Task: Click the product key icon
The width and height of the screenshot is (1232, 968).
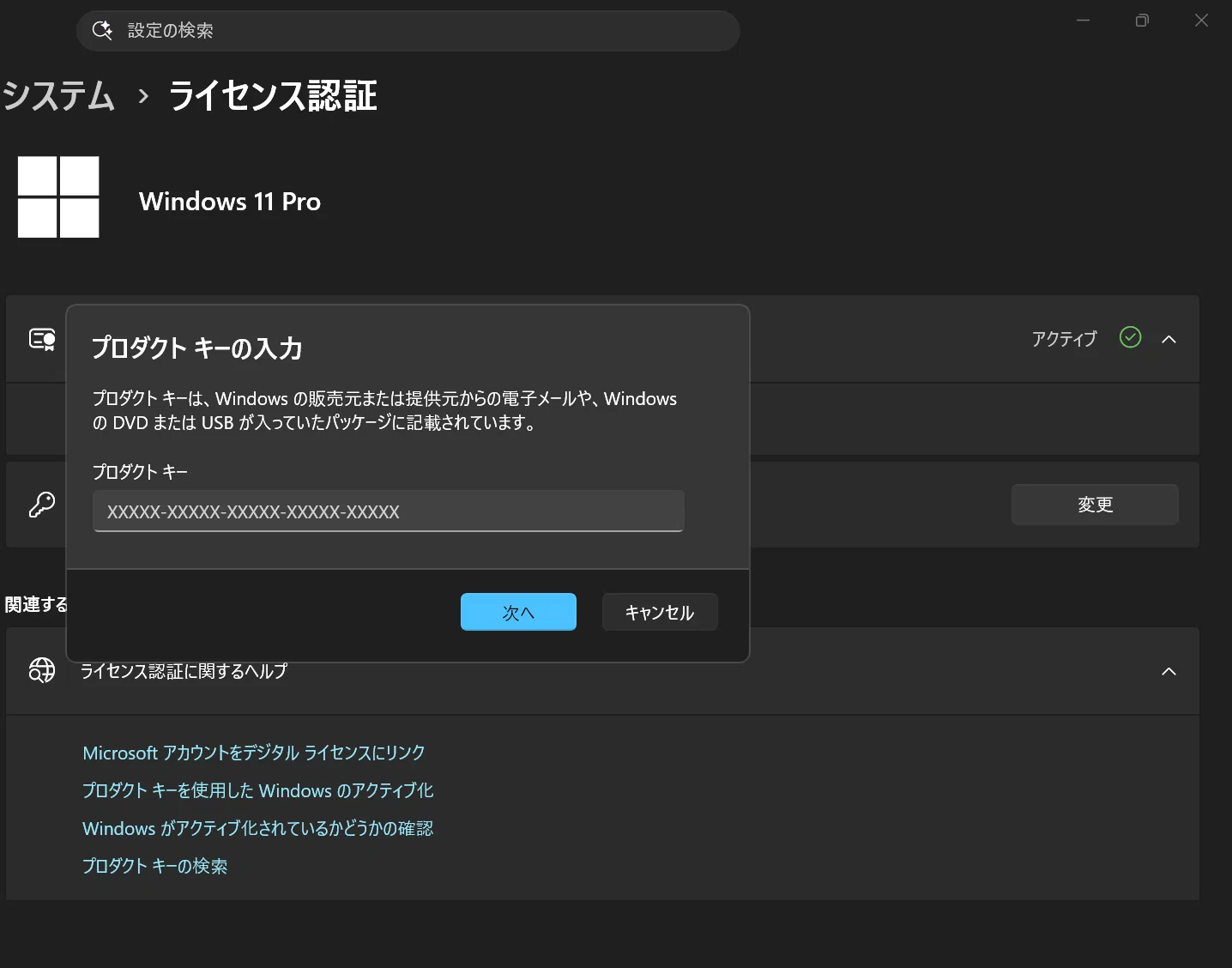Action: coord(42,505)
